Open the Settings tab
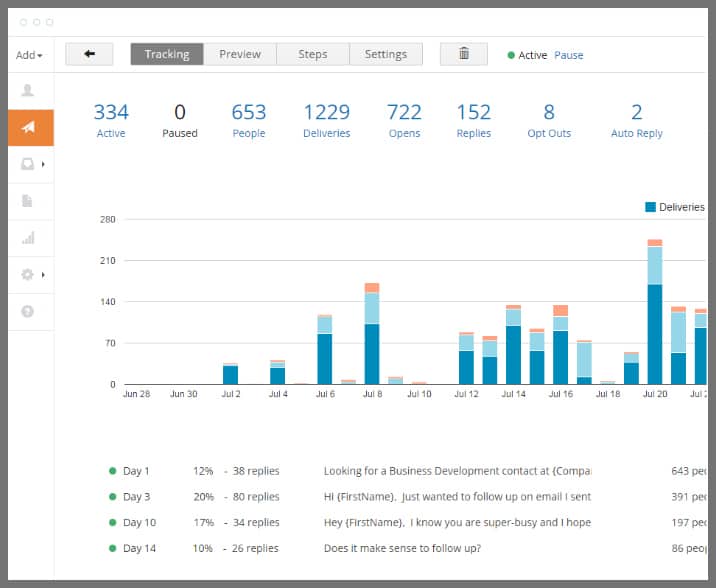This screenshot has height=588, width=716. click(x=385, y=54)
